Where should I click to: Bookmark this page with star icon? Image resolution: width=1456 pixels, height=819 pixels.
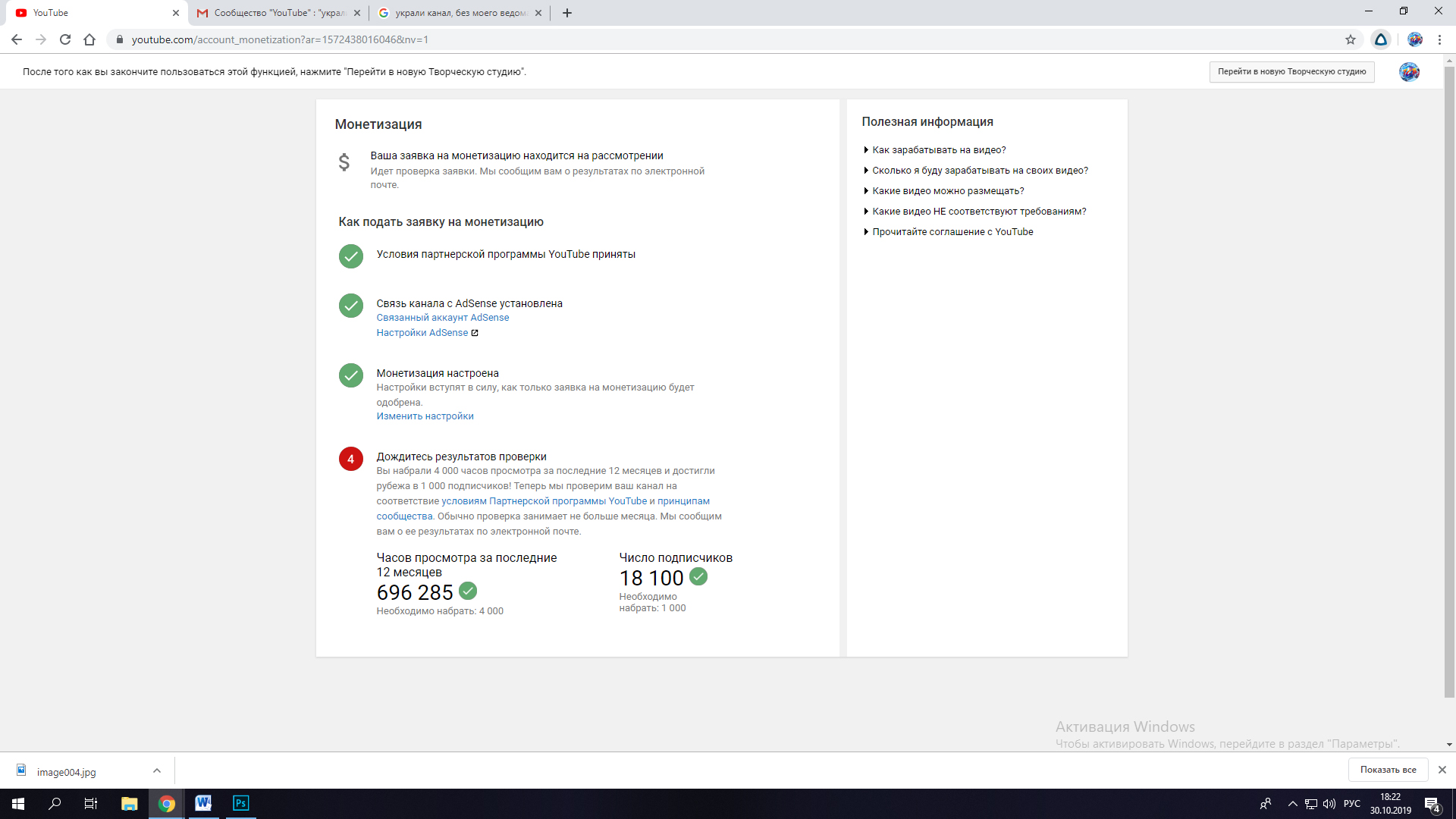[1351, 39]
